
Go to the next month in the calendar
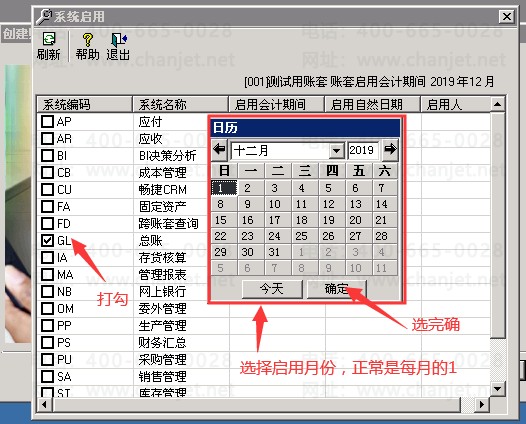coord(390,149)
